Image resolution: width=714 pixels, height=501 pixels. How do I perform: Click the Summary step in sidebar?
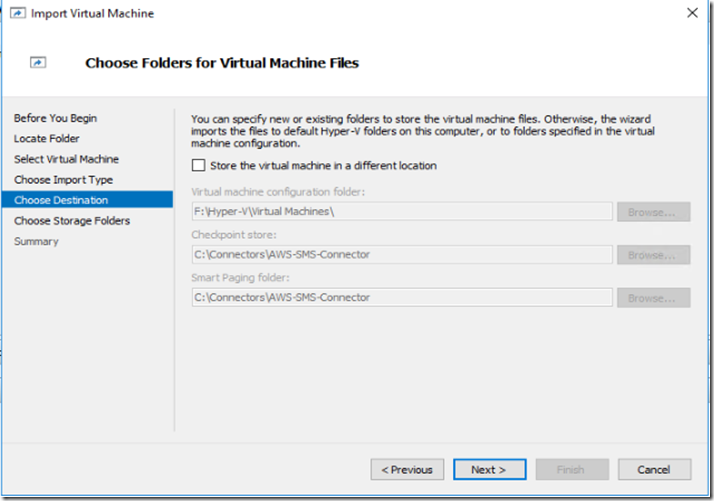(x=36, y=241)
